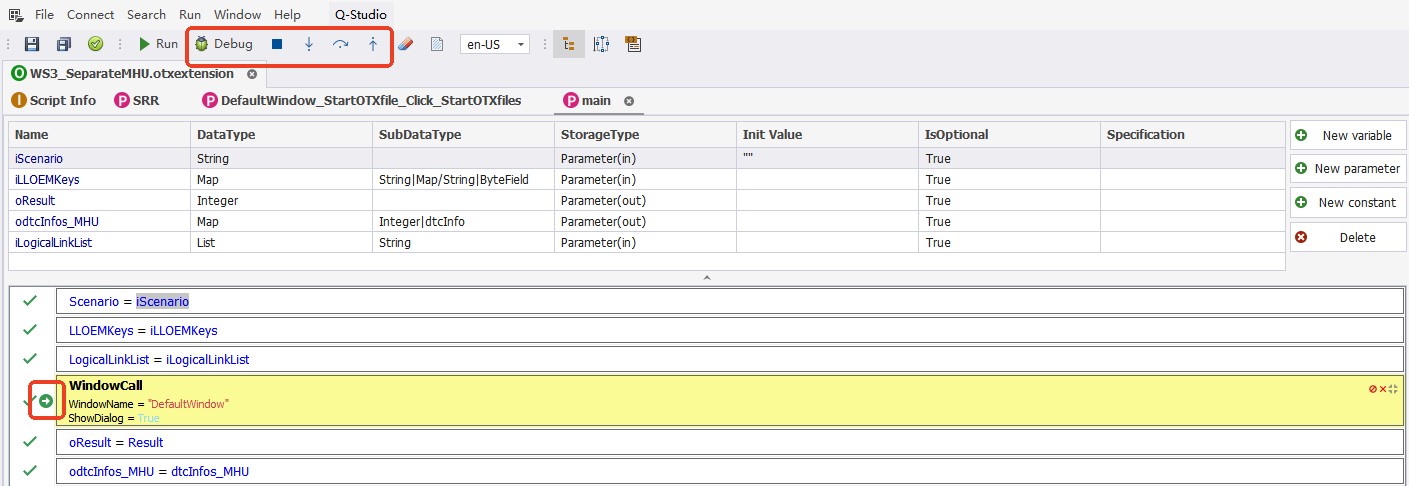Click the IsOptional column header
The height and width of the screenshot is (486, 1409).
pyautogui.click(x=1009, y=134)
